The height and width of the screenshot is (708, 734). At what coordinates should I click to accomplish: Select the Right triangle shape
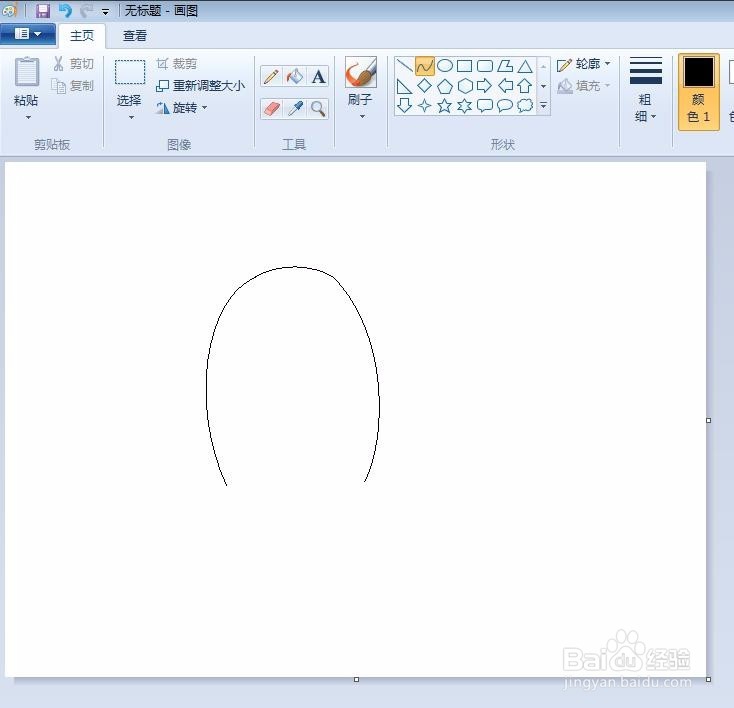[404, 86]
